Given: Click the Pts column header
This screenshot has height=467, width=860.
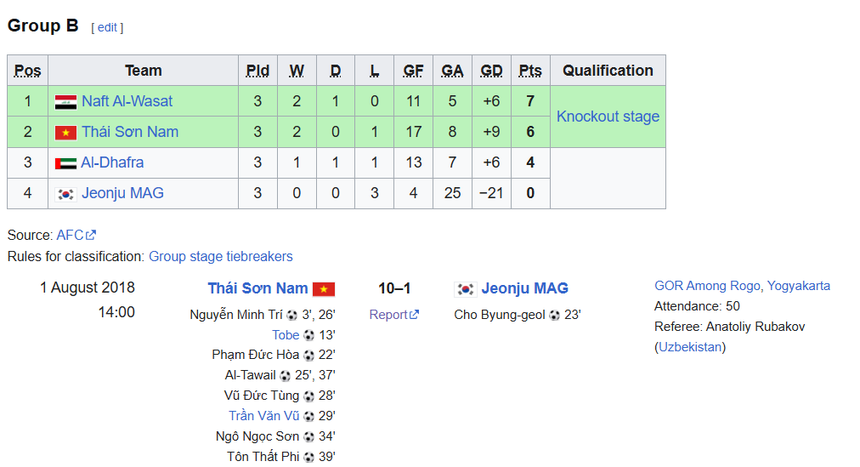Looking at the screenshot, I should coord(530,71).
